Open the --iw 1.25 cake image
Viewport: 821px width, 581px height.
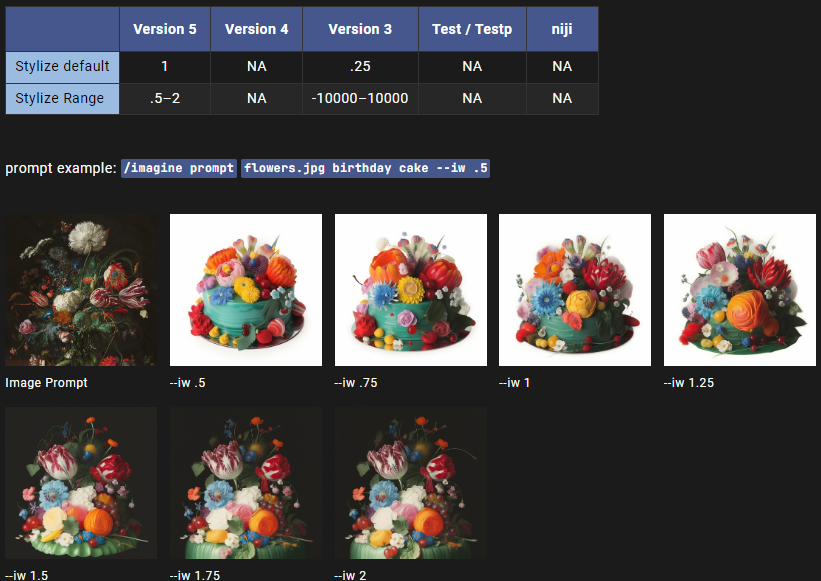740,290
